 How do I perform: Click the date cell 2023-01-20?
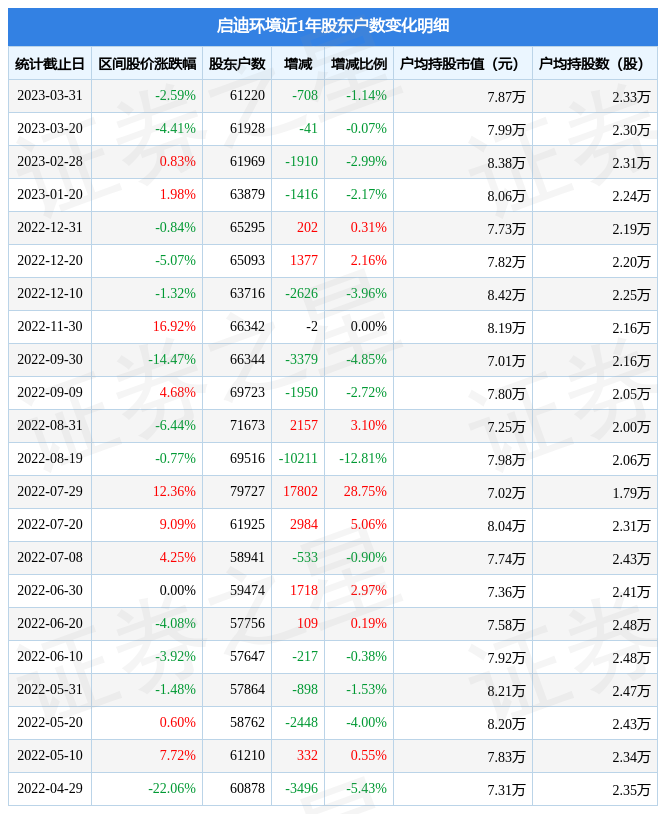click(50, 194)
